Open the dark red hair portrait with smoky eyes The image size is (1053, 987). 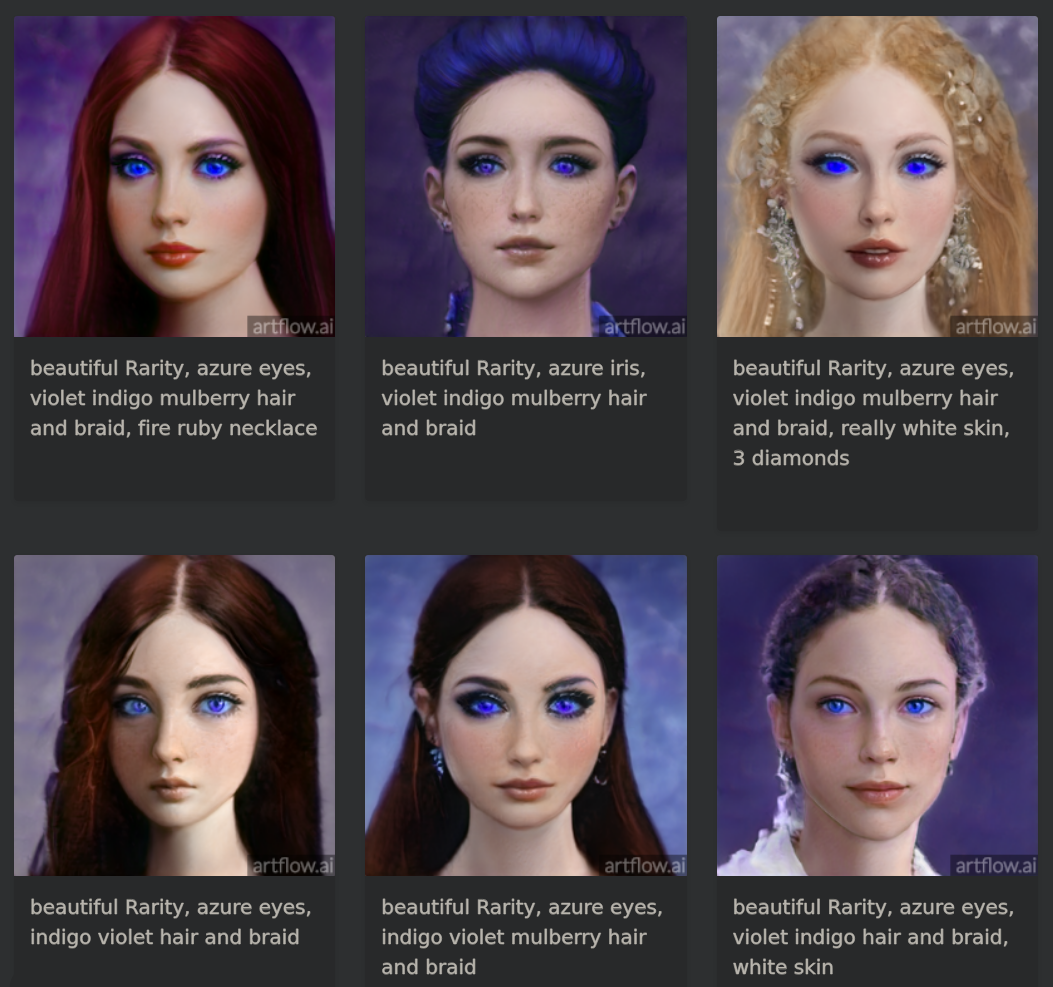coord(526,715)
